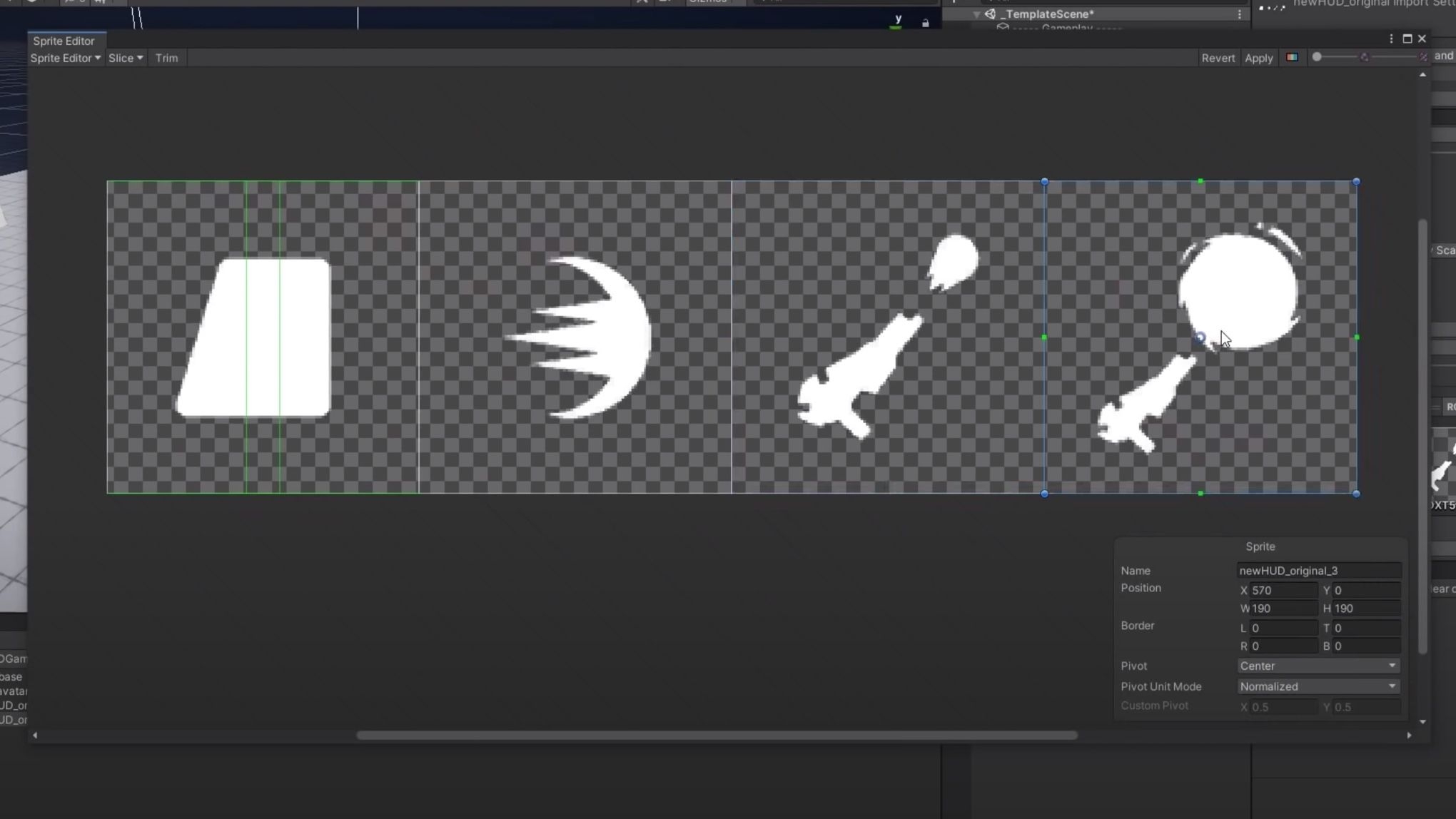Click the top-center green handle point
1456x819 pixels.
click(x=1200, y=181)
